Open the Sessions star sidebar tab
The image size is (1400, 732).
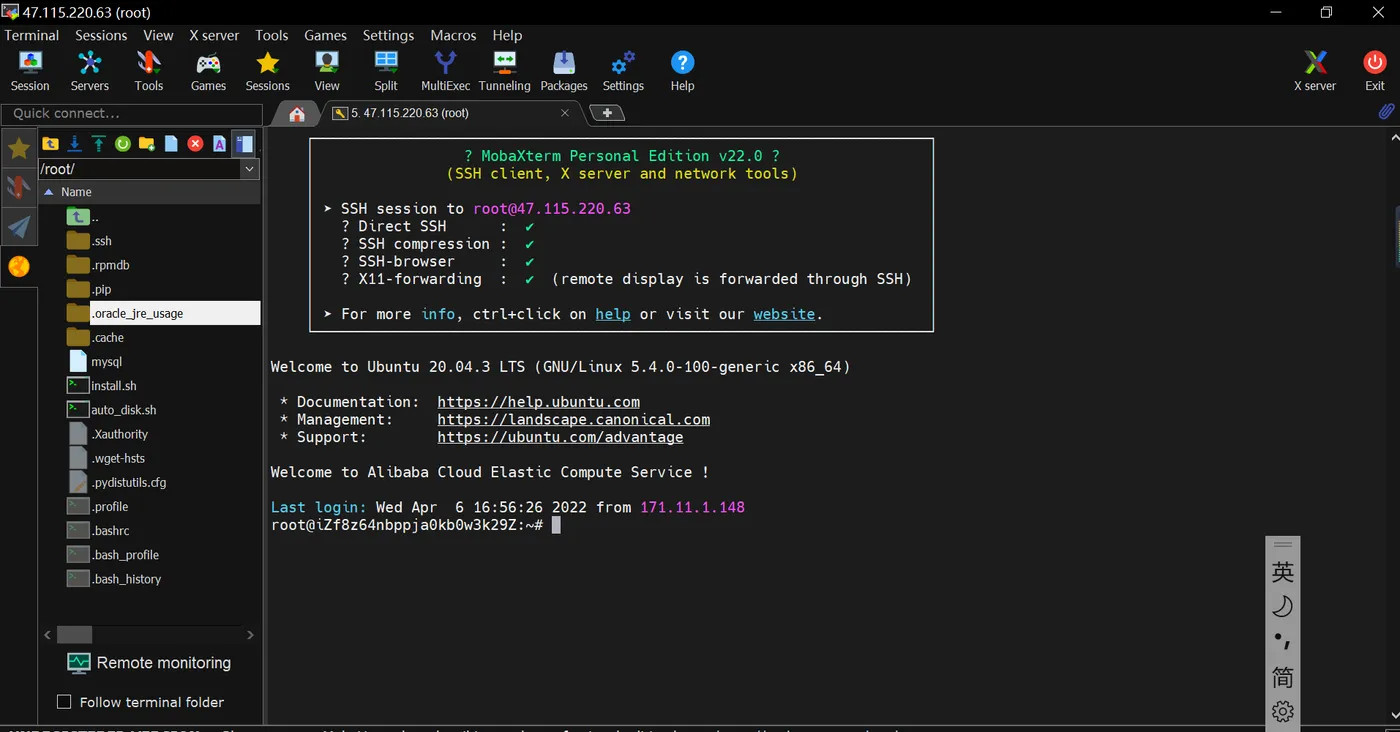[x=19, y=149]
